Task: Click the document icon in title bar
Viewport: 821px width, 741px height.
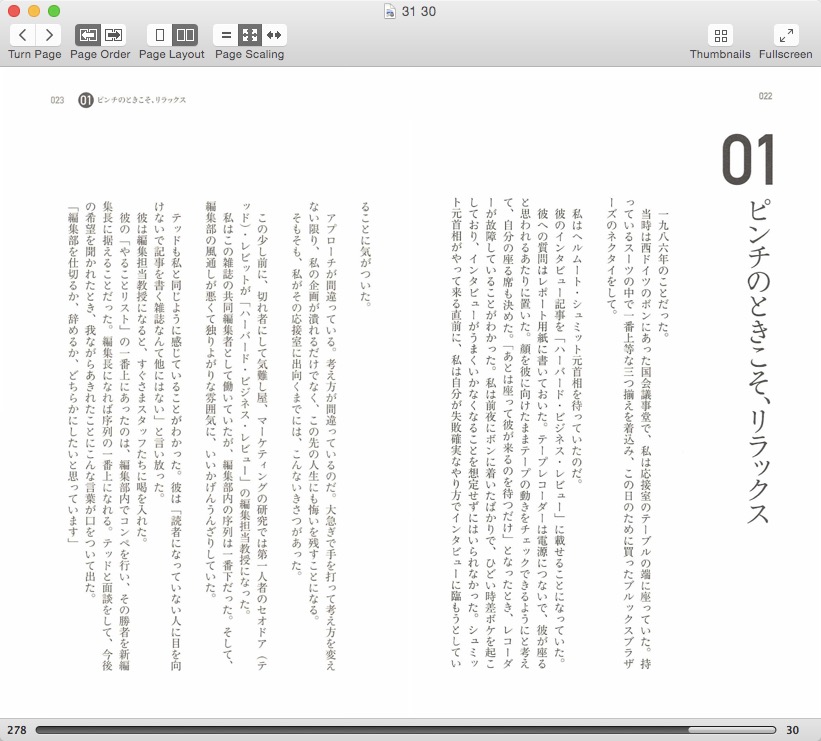Action: [390, 11]
